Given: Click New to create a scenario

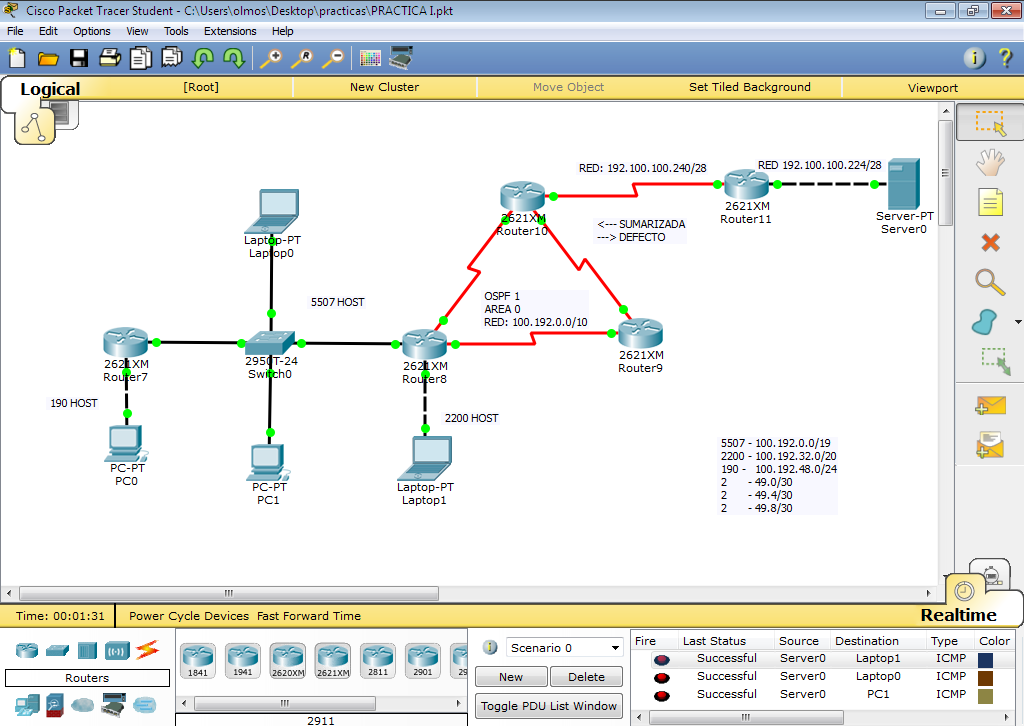Looking at the screenshot, I should [511, 676].
